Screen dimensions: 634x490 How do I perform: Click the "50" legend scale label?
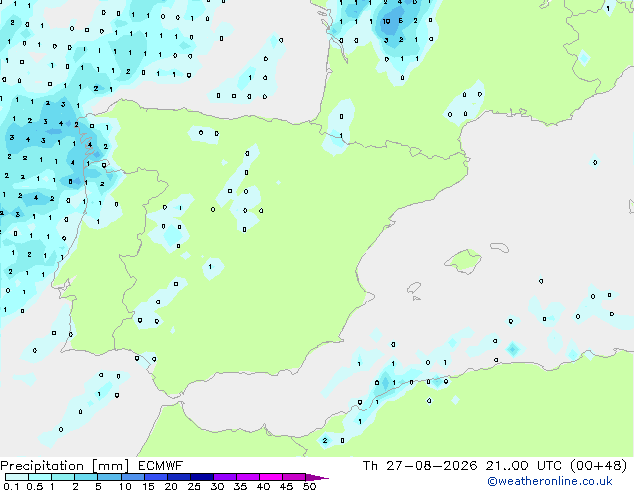click(309, 486)
